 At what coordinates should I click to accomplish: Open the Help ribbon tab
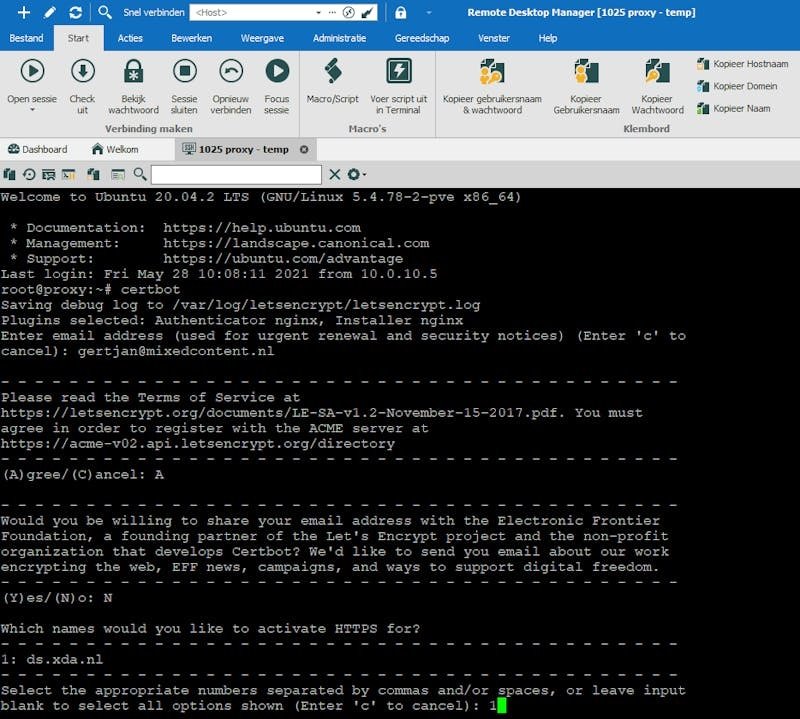(x=547, y=38)
